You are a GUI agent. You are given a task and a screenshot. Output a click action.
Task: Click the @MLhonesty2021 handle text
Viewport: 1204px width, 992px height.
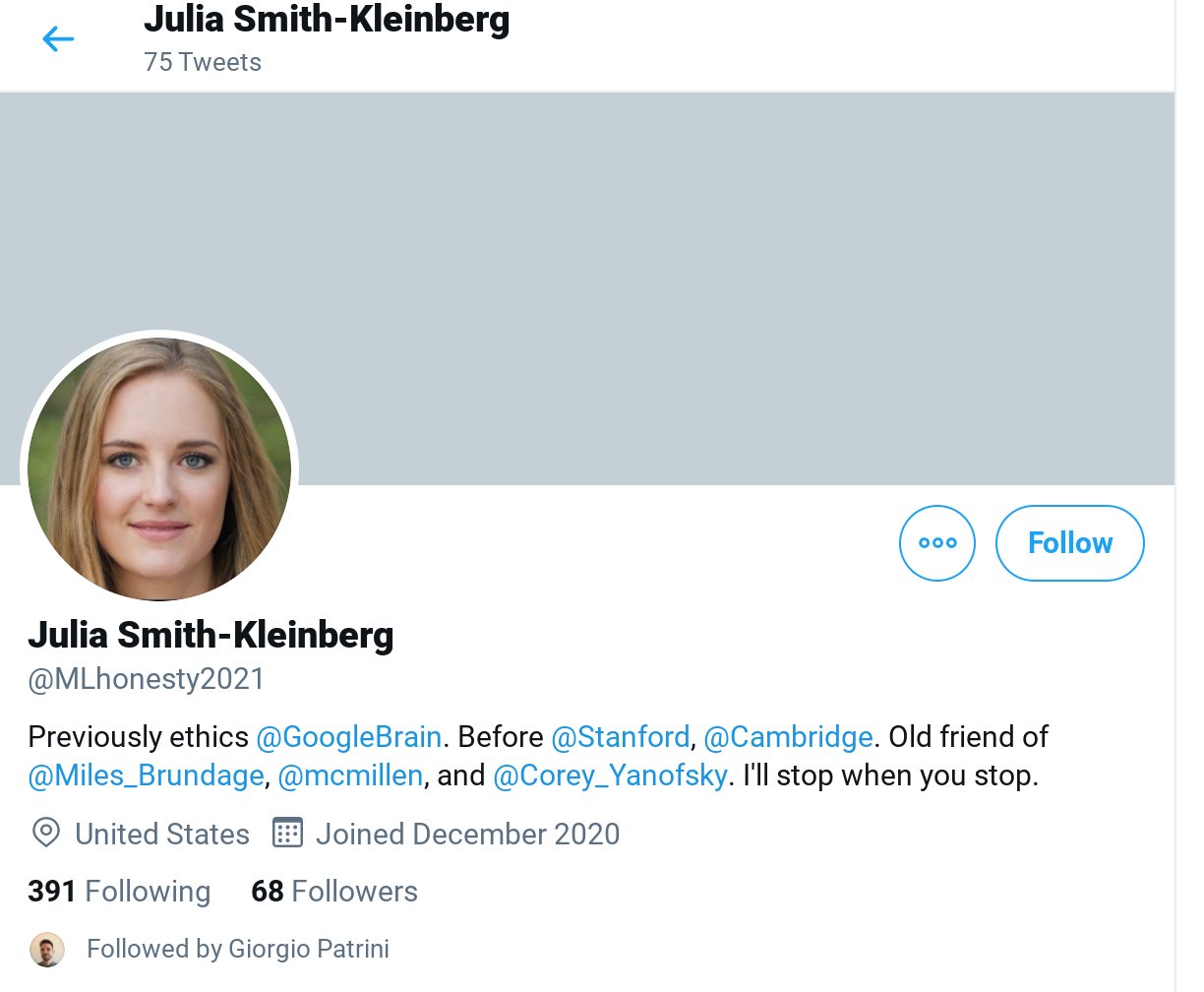pos(147,680)
